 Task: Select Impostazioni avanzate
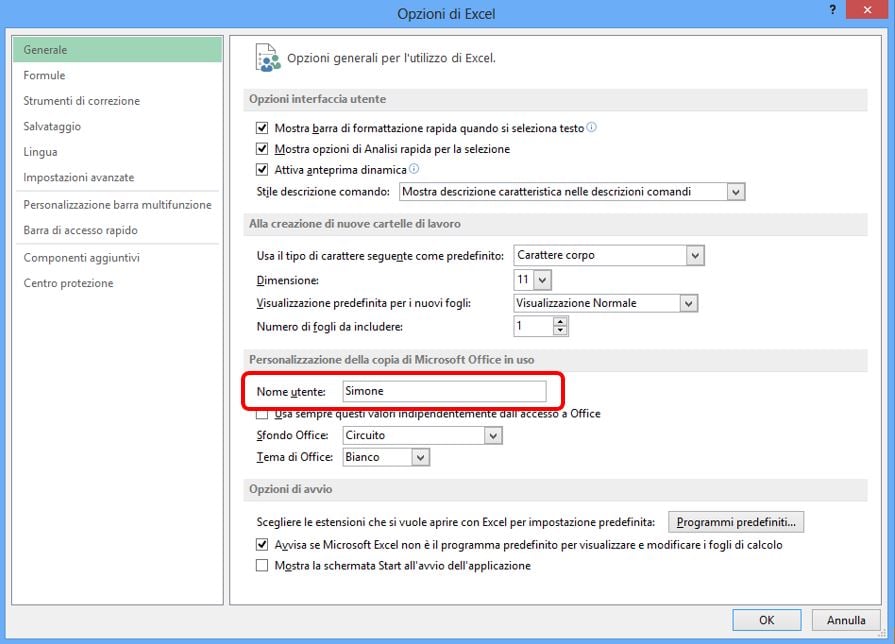click(x=118, y=178)
